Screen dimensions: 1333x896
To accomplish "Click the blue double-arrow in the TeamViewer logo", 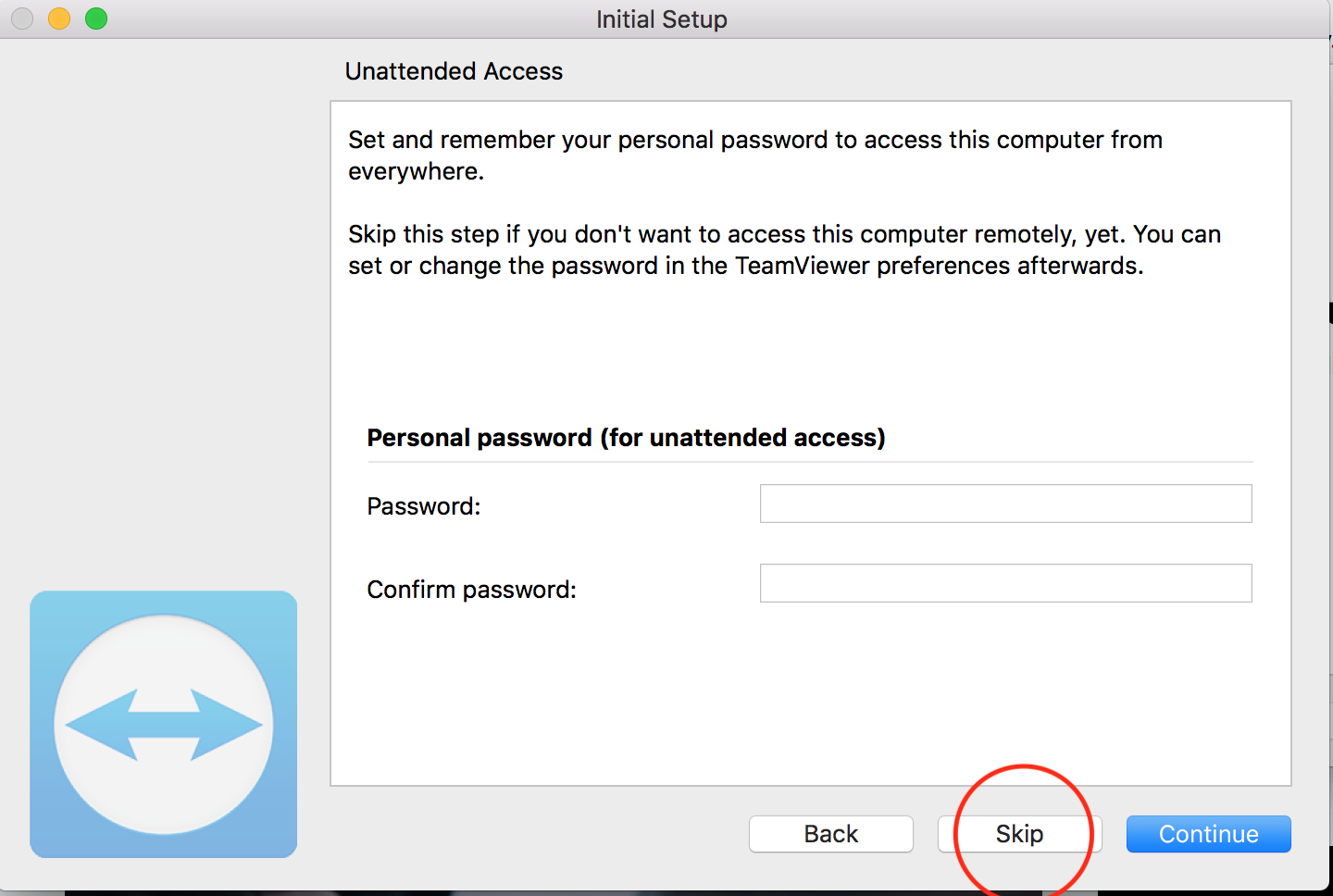I will [163, 724].
